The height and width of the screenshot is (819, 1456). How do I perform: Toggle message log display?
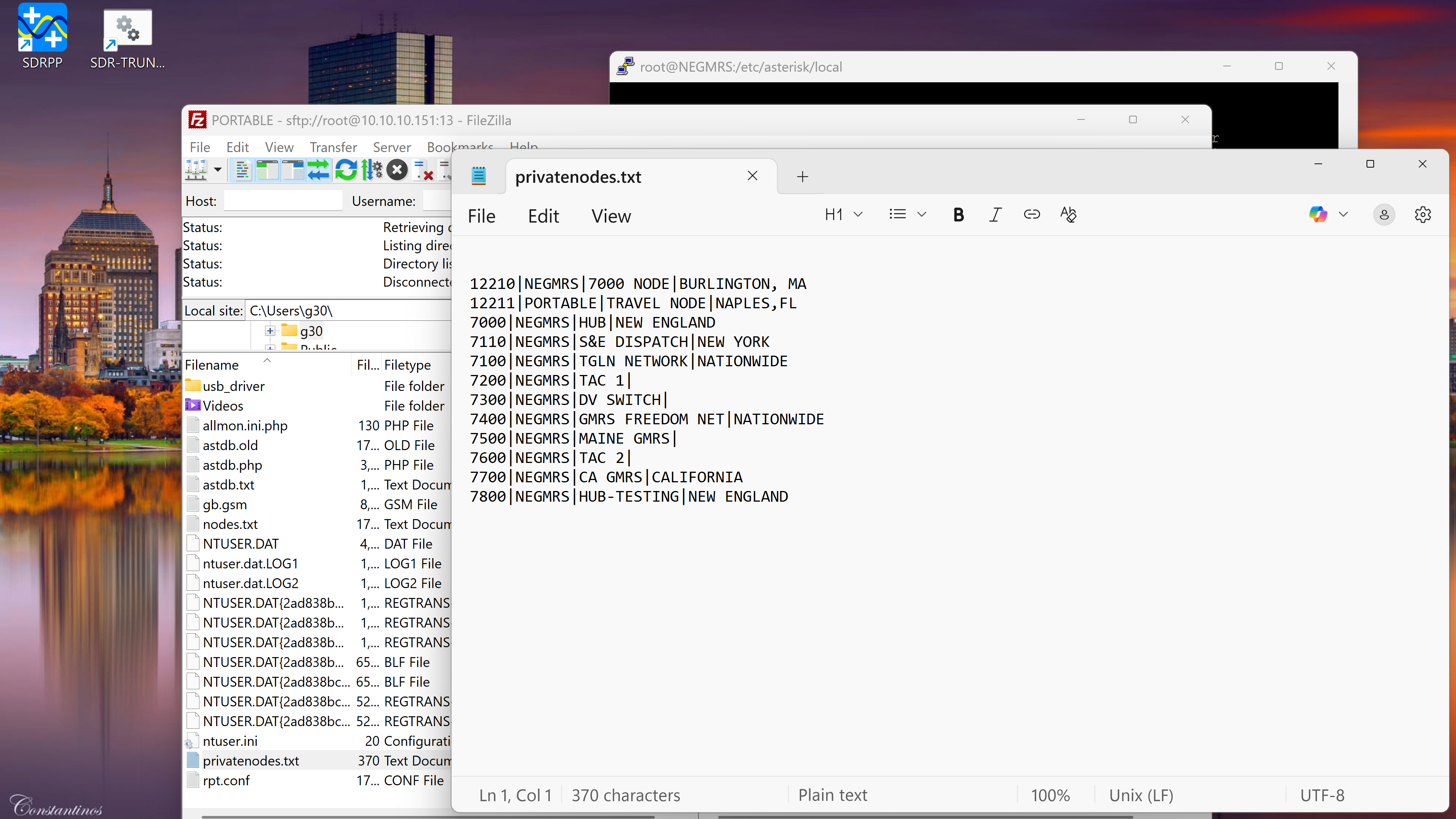point(242,169)
